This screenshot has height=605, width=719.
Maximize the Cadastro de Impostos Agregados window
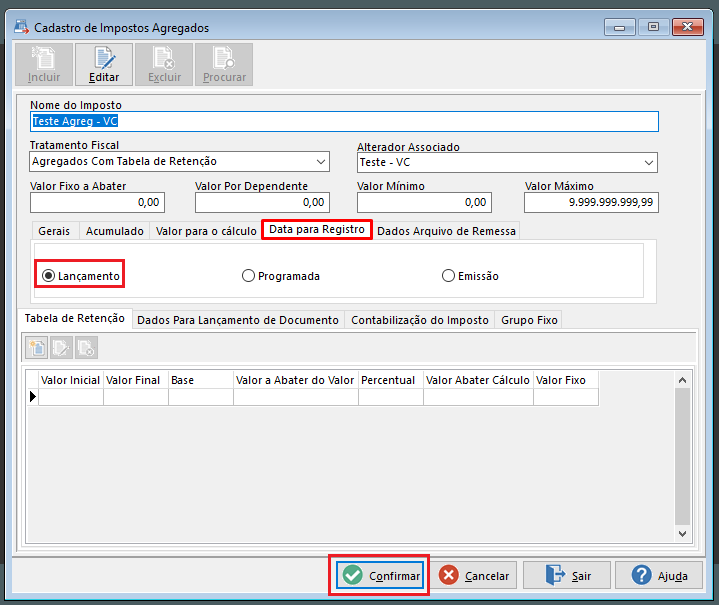(x=653, y=27)
